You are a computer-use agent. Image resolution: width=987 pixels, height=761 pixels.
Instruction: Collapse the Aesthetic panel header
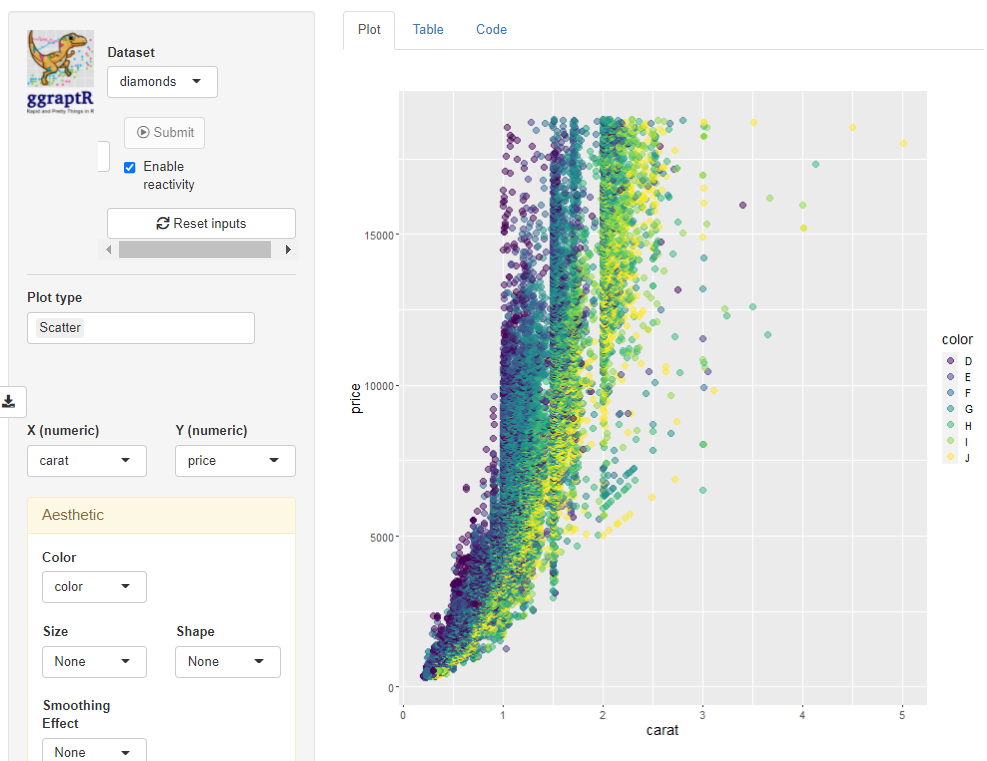161,515
